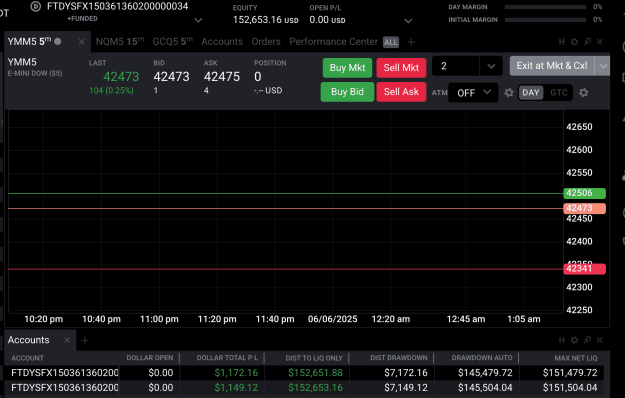The image size is (625, 398).
Task: Click the green 42506 price marker
Action: click(x=584, y=193)
